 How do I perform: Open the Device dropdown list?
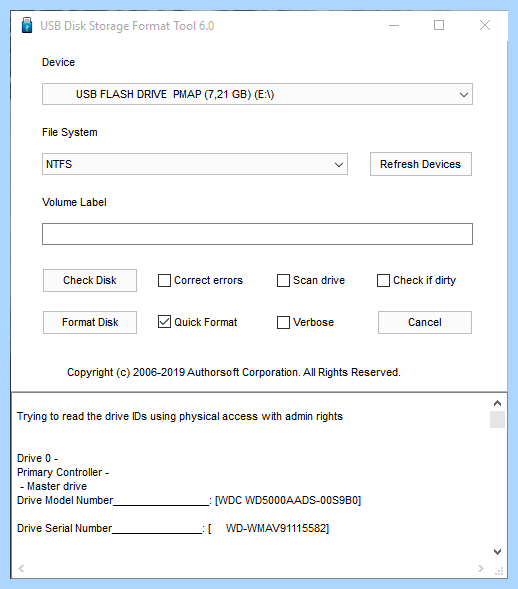257,94
